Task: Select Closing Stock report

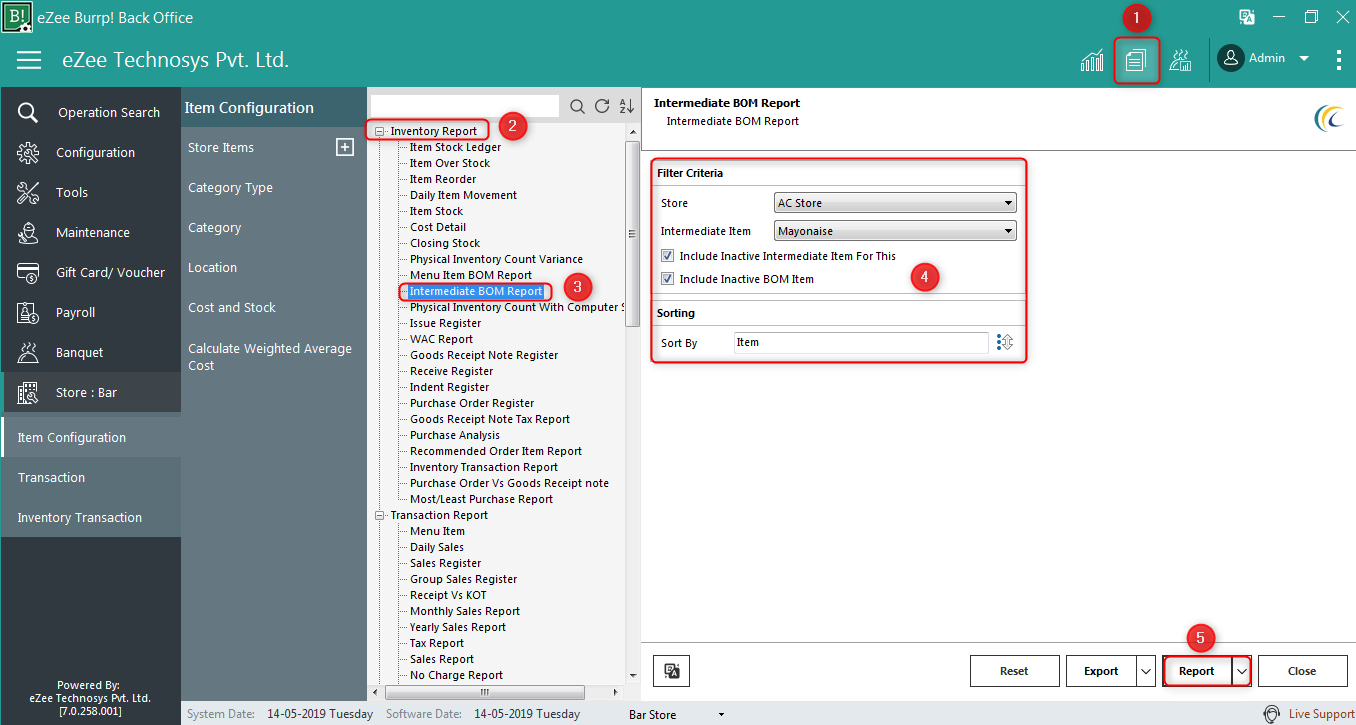Action: 445,243
